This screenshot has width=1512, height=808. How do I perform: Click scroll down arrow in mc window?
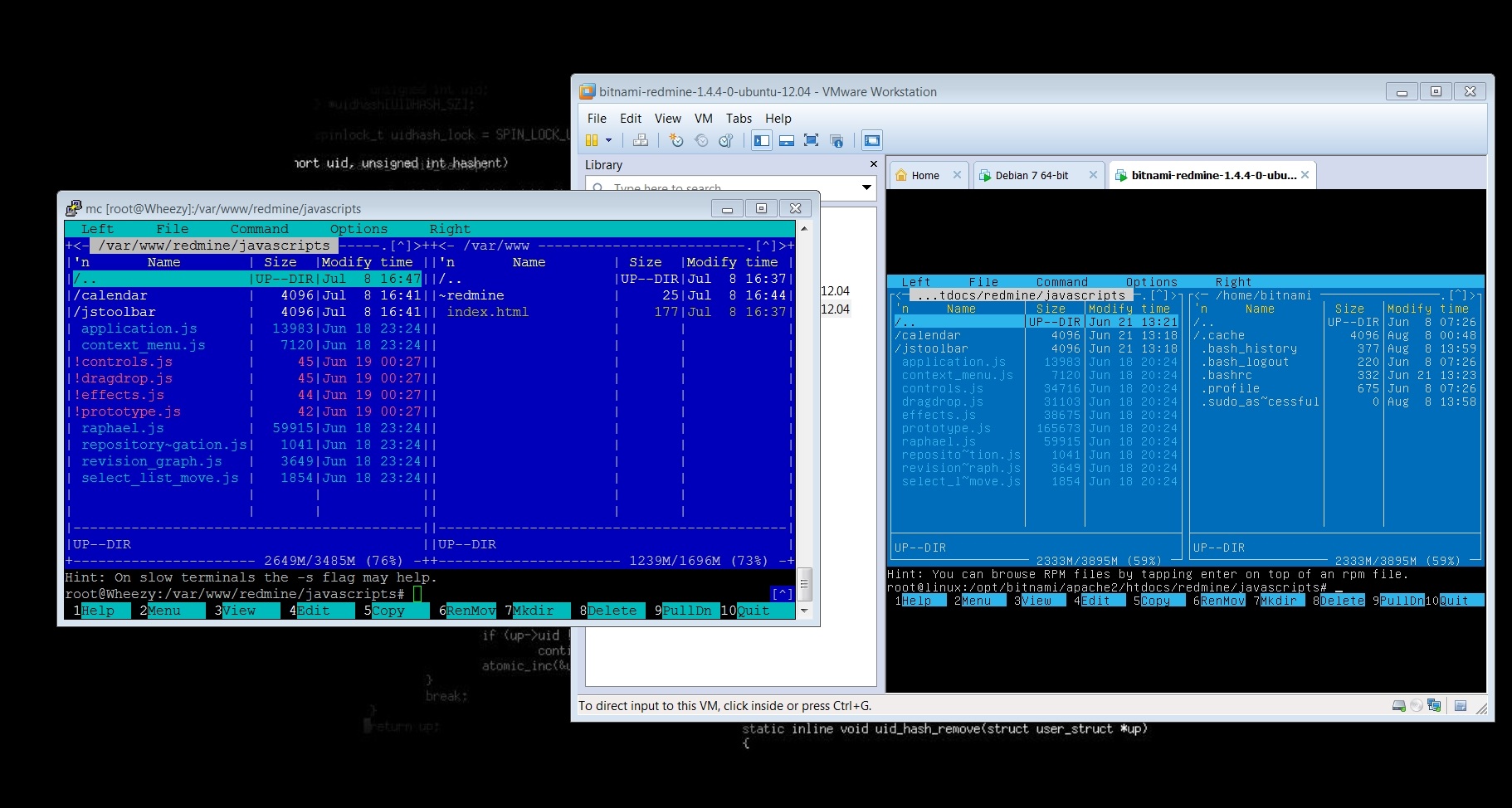click(x=803, y=611)
